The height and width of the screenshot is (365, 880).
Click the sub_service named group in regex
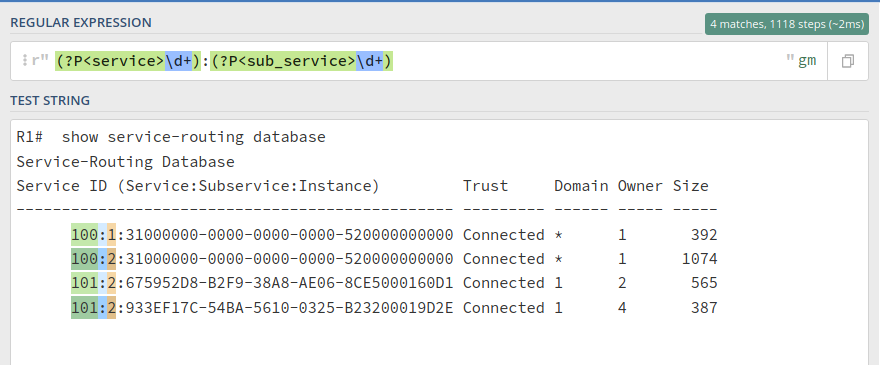(x=302, y=61)
